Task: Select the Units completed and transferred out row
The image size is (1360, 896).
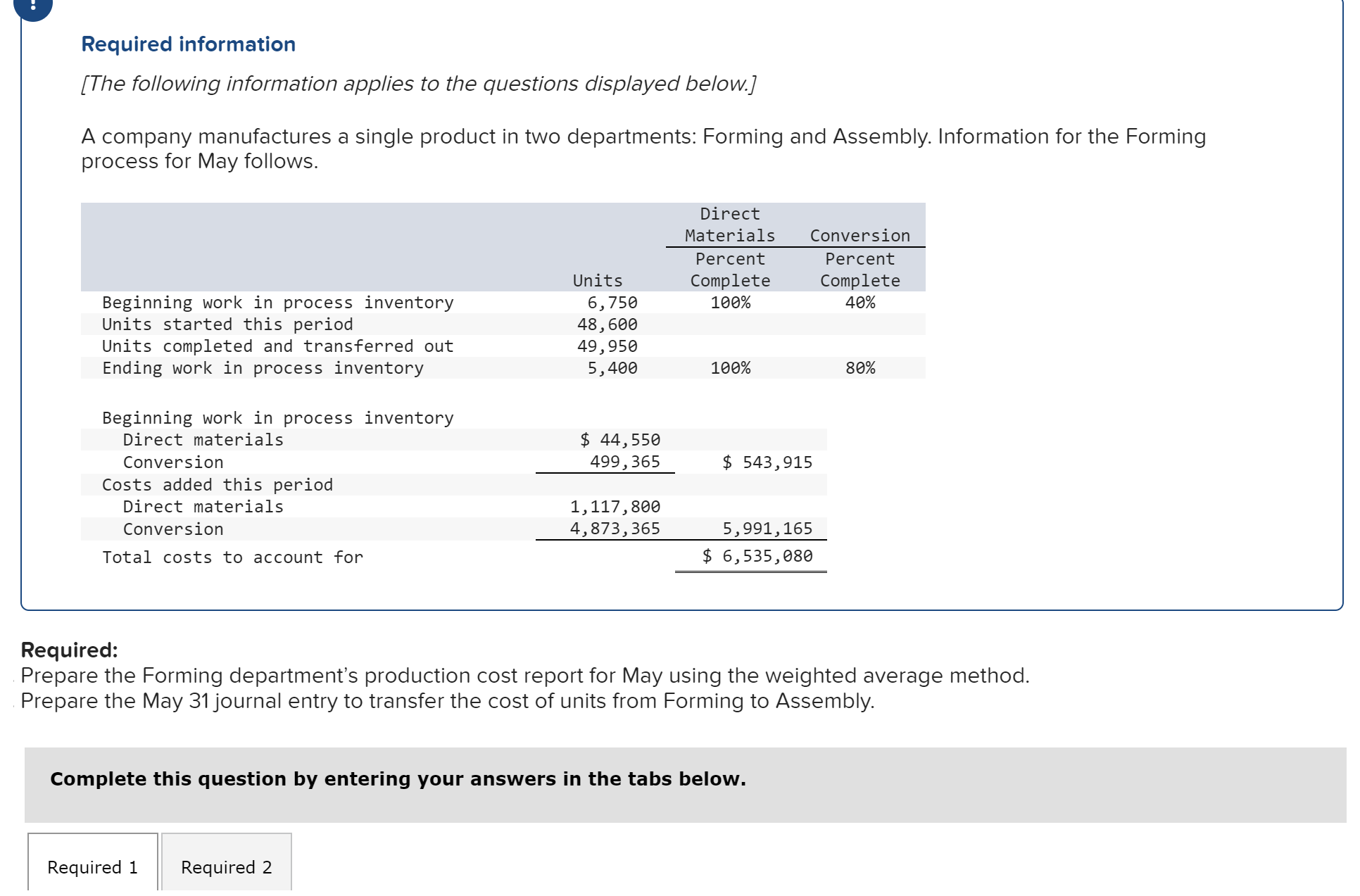Action: pyautogui.click(x=277, y=346)
